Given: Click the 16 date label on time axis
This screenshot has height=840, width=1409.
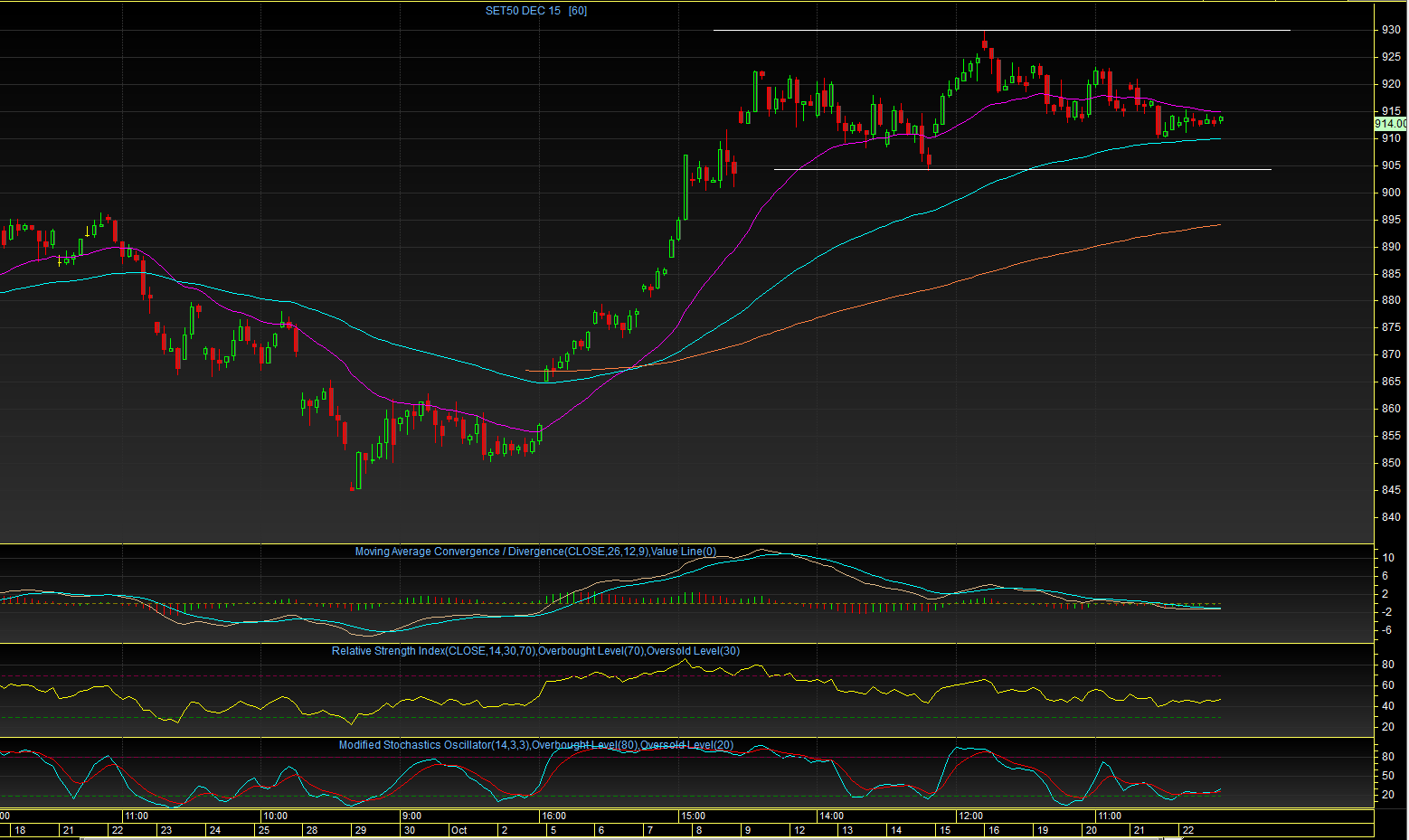Looking at the screenshot, I should (x=994, y=830).
